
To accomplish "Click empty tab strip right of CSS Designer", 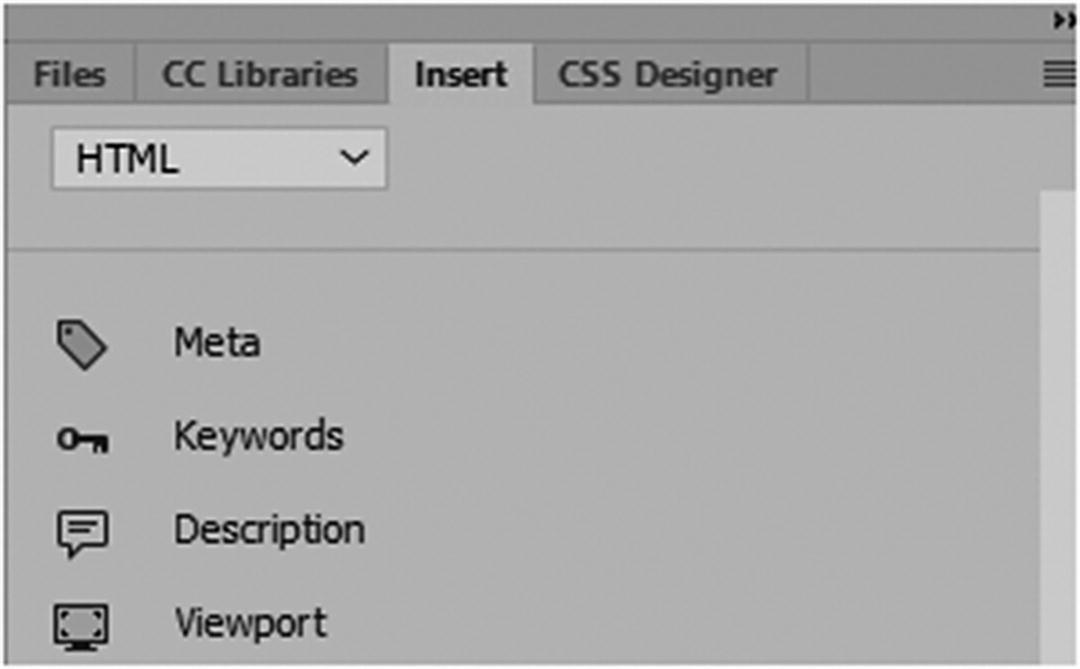I will click(x=920, y=75).
